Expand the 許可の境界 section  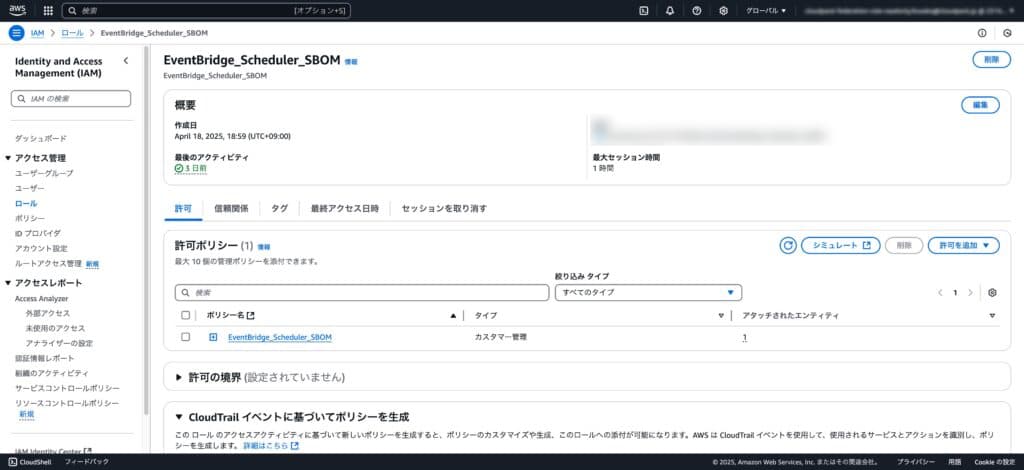pyautogui.click(x=179, y=377)
